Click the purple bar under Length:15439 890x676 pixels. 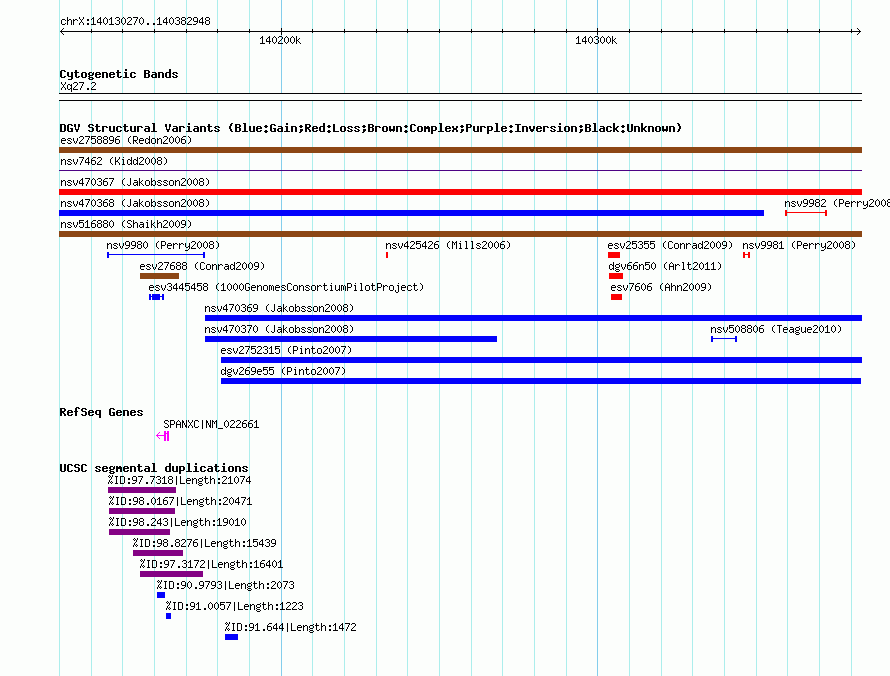point(158,553)
